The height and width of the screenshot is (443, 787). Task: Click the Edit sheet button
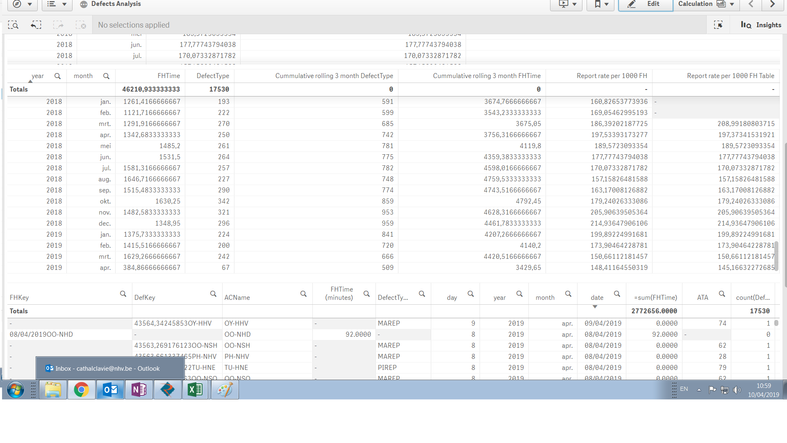click(x=645, y=4)
